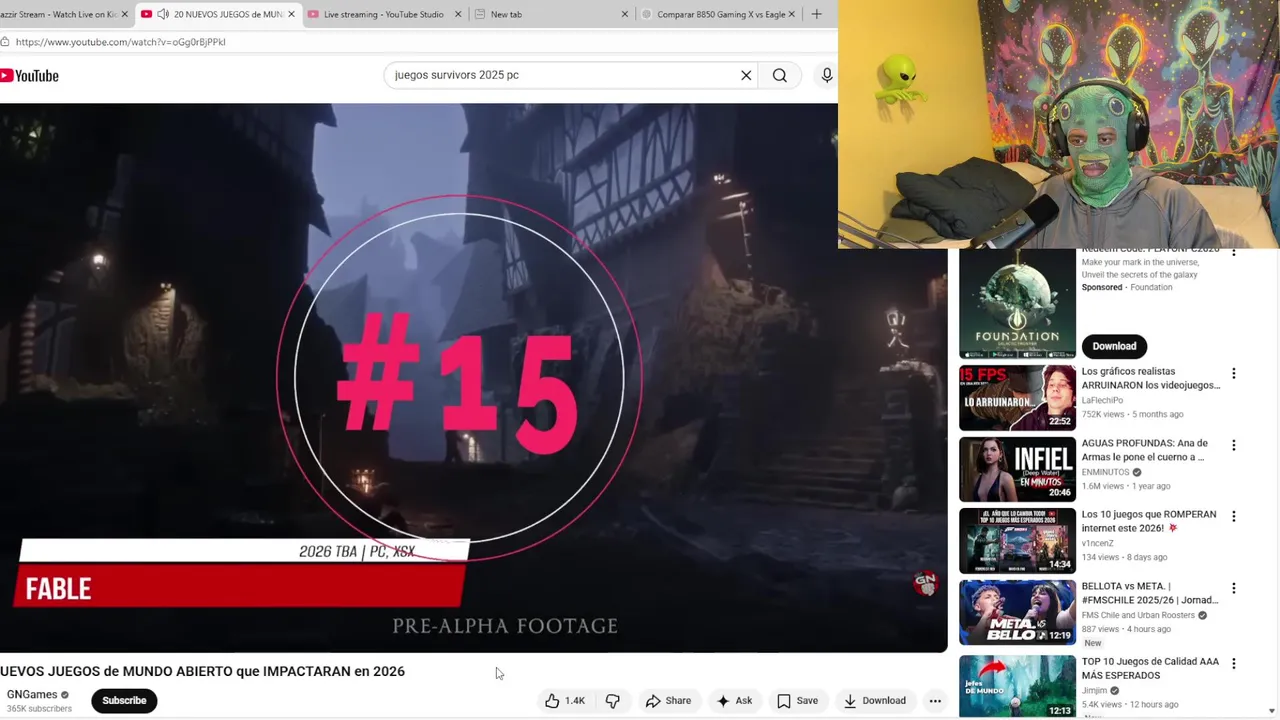Open options menu for the Foundation sponsored ad

[1233, 252]
